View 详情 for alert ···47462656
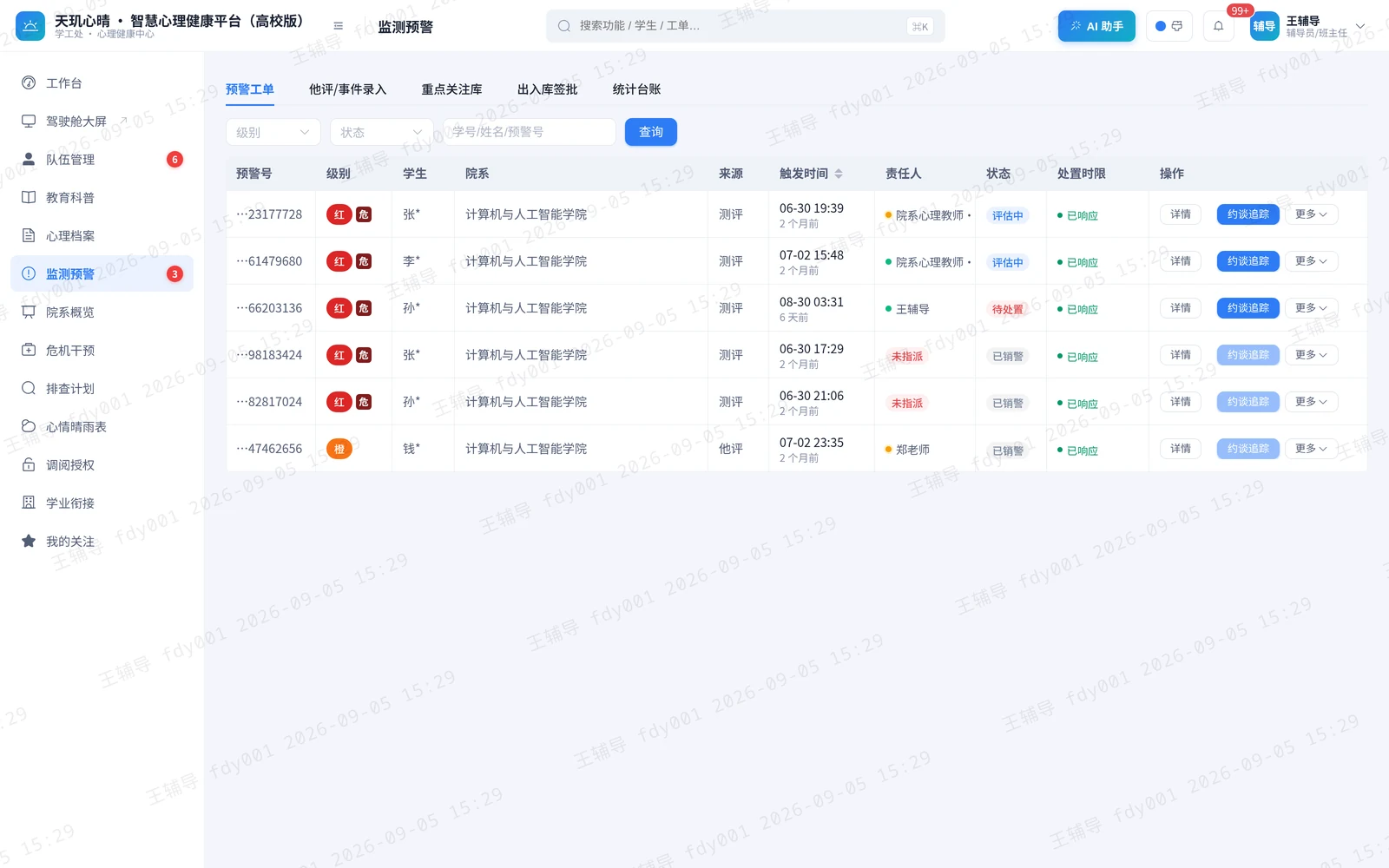Viewport: 1389px width, 868px height. coord(1181,449)
